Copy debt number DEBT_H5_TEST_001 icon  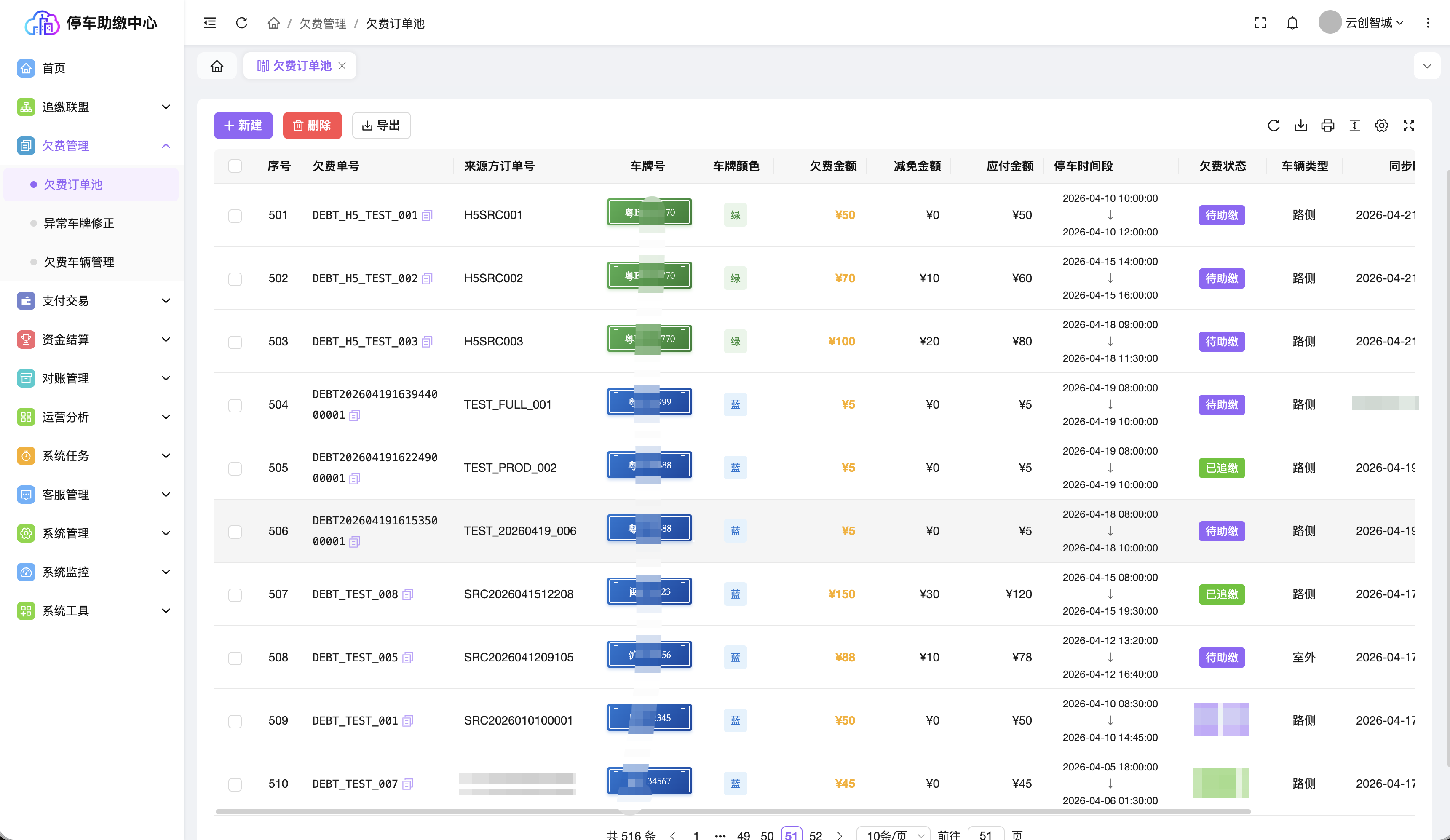427,215
